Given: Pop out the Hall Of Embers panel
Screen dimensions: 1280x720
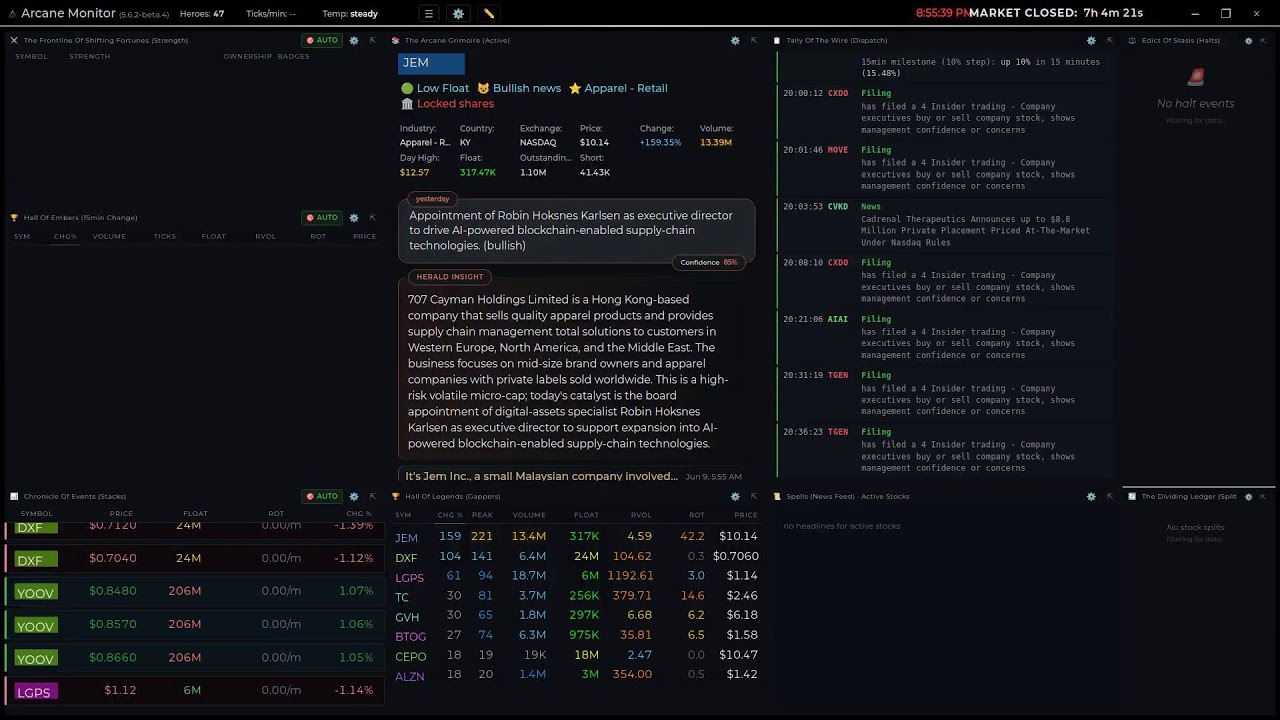Looking at the screenshot, I should click(x=372, y=217).
